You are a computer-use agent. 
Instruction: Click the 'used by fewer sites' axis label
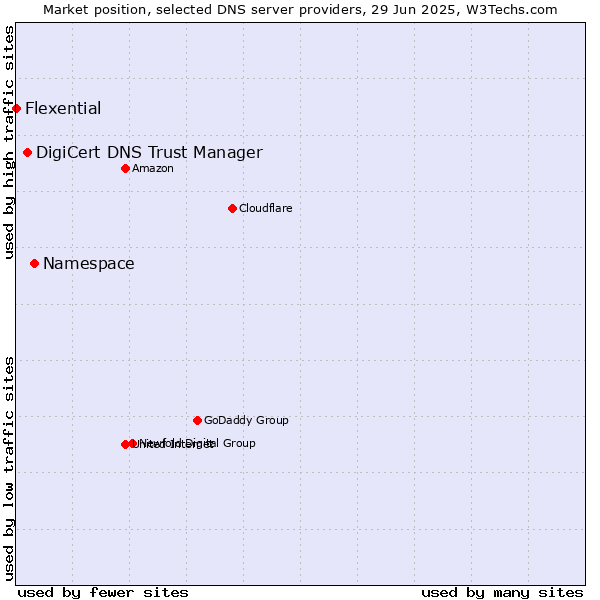[103, 593]
